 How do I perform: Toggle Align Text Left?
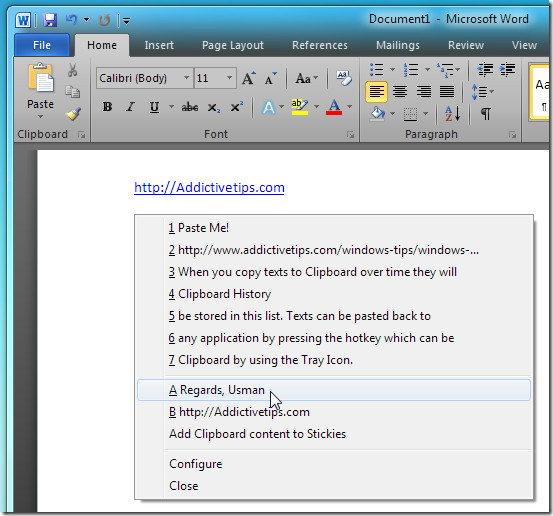point(376,92)
